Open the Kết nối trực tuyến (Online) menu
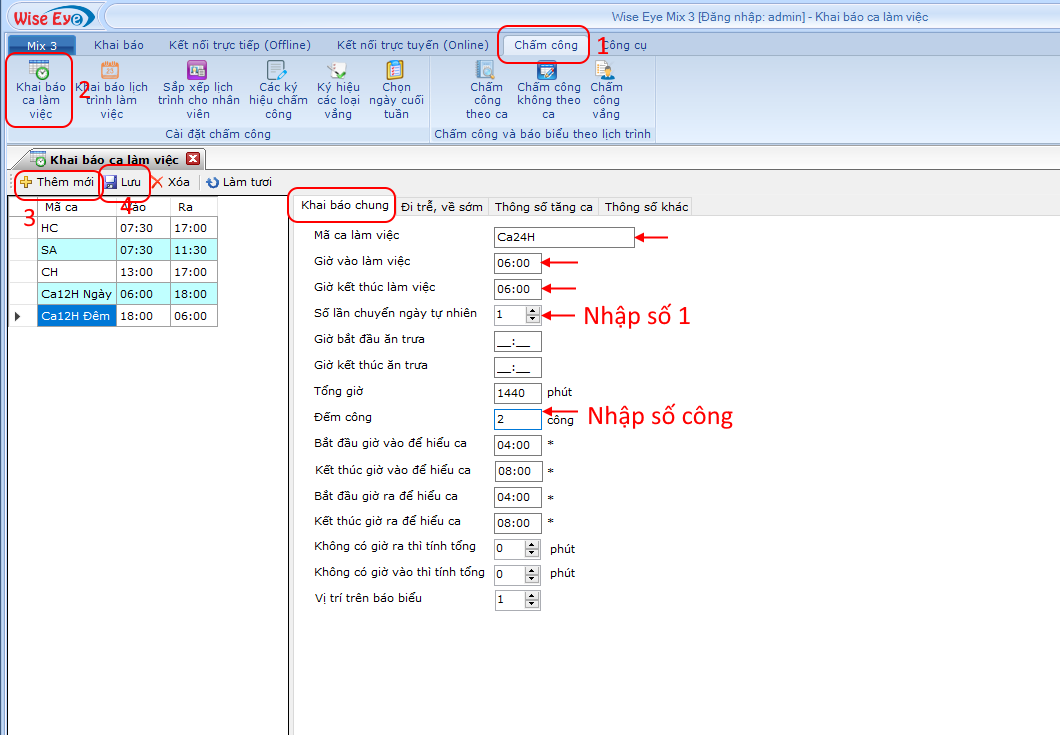Screen dimensions: 1060x735 coord(412,45)
